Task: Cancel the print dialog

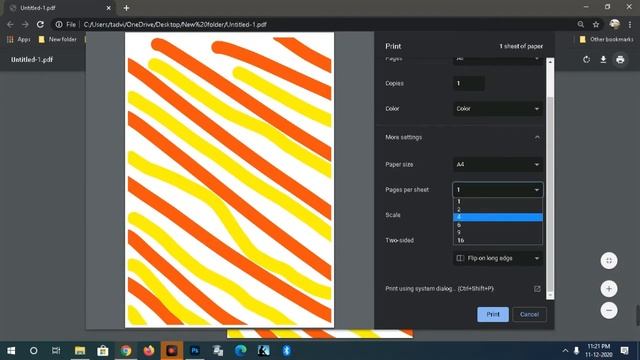Action: click(x=529, y=314)
